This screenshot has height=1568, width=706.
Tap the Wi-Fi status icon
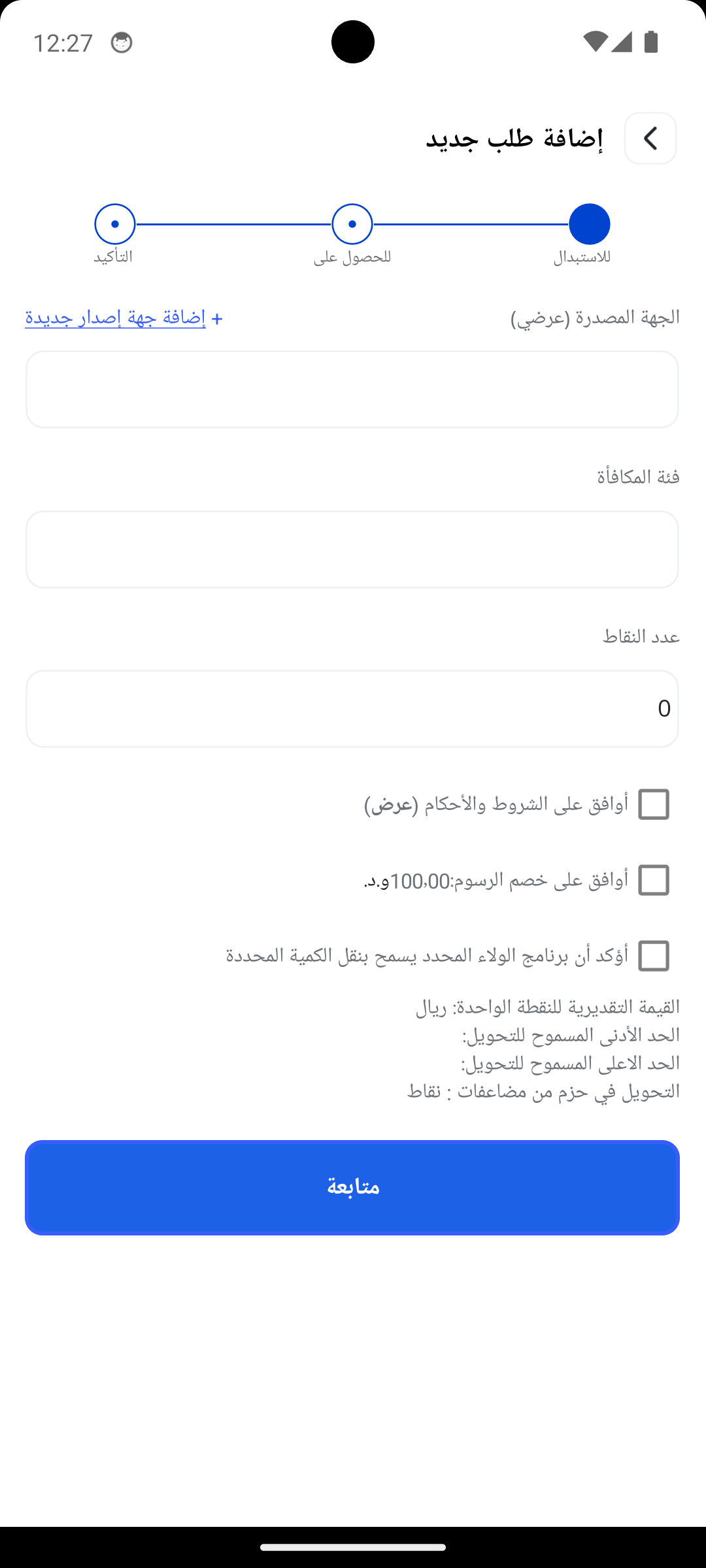(x=595, y=42)
